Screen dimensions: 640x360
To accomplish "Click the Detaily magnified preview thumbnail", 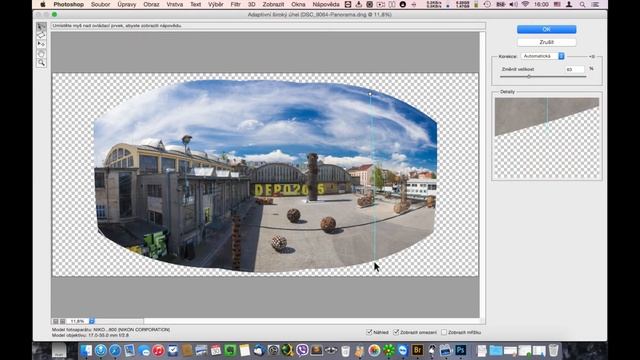I will point(547,138).
